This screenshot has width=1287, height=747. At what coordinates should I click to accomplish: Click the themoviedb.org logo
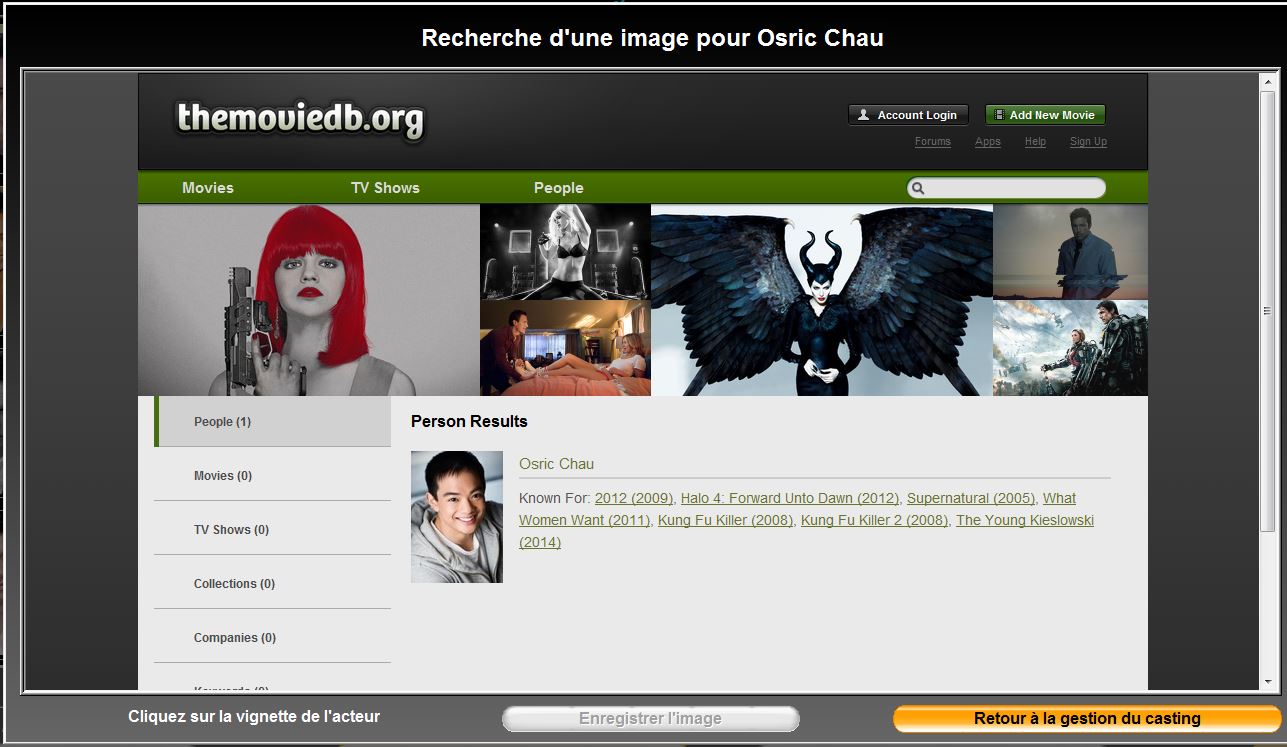coord(300,120)
